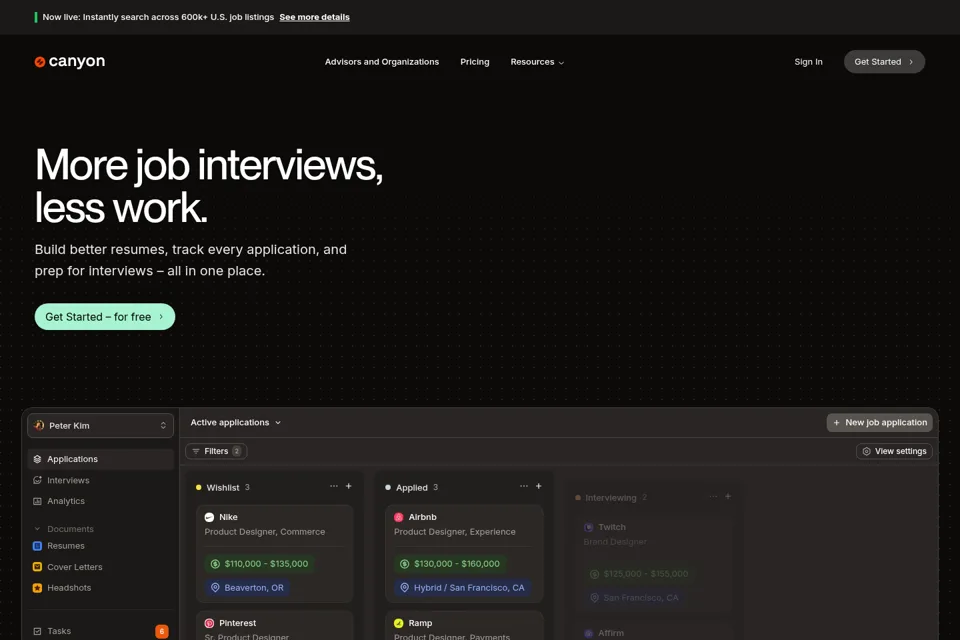Screen dimensions: 960x640
Task: Open the Pricing page
Action: (474, 62)
